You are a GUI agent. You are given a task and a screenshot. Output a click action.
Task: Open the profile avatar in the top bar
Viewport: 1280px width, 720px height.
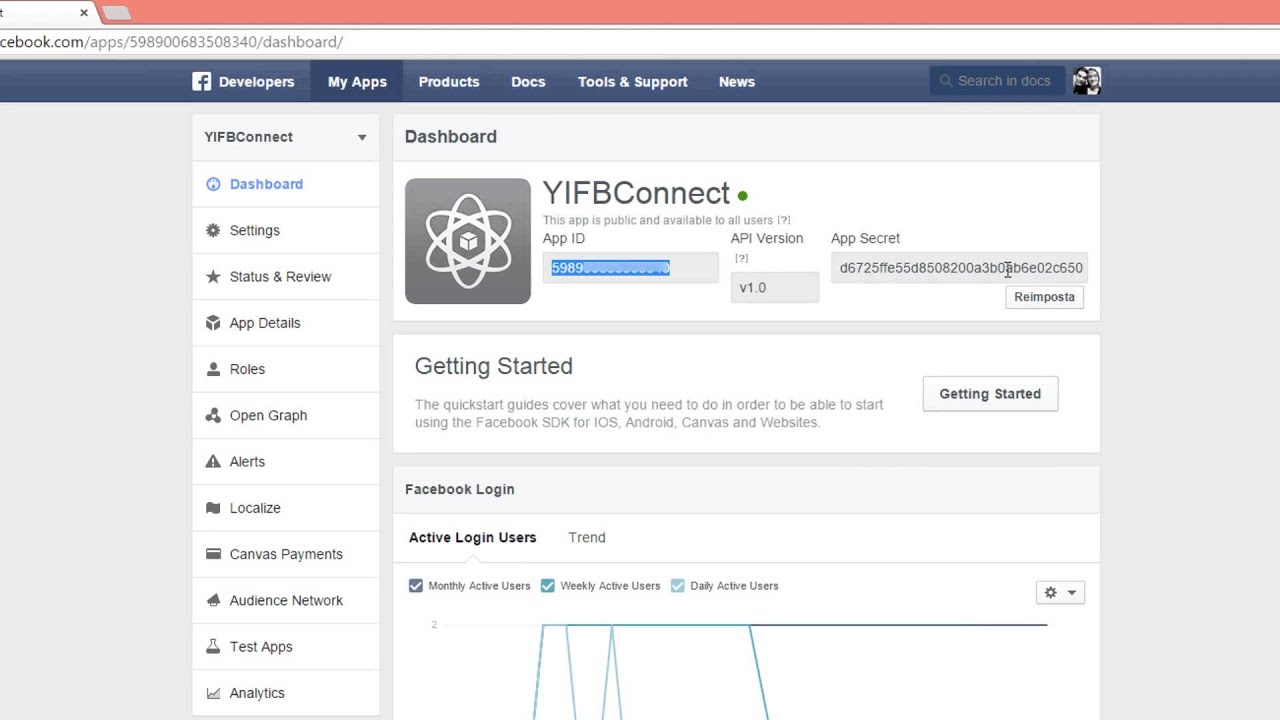tap(1087, 81)
